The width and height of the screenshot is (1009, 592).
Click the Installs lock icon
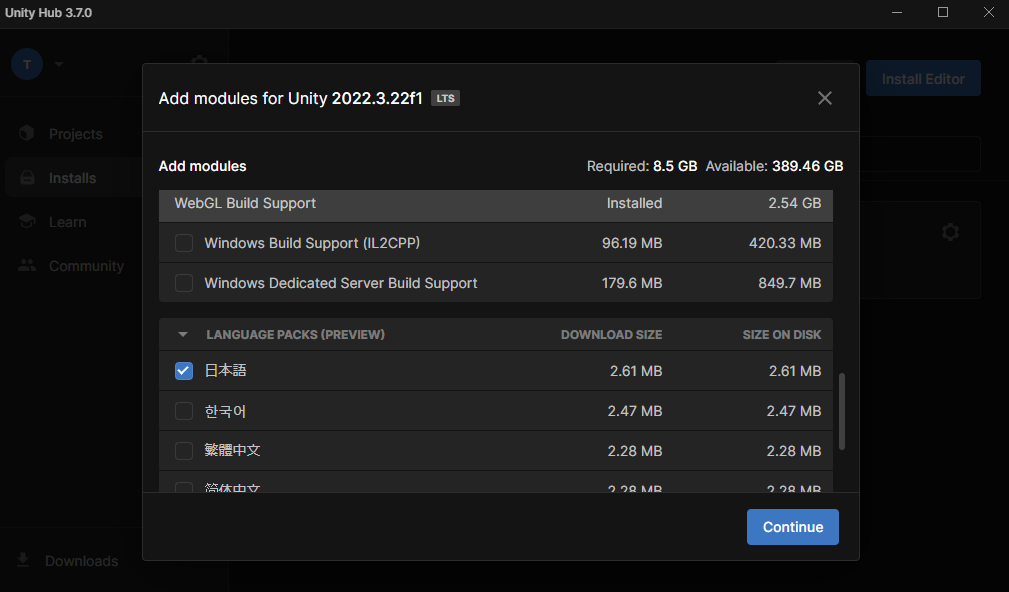pos(27,178)
